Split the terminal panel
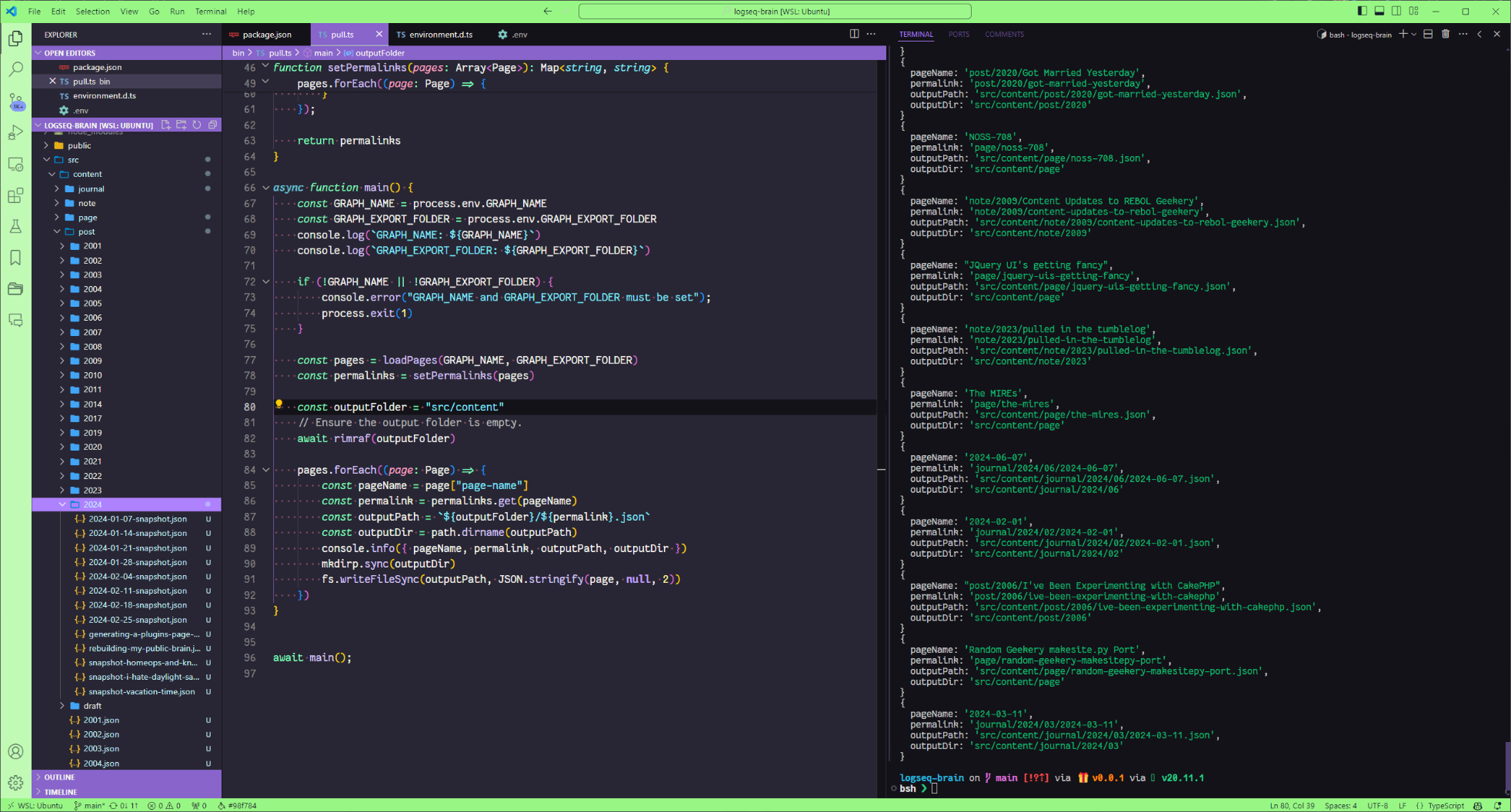Viewport: 1511px width, 812px height. 1428,34
